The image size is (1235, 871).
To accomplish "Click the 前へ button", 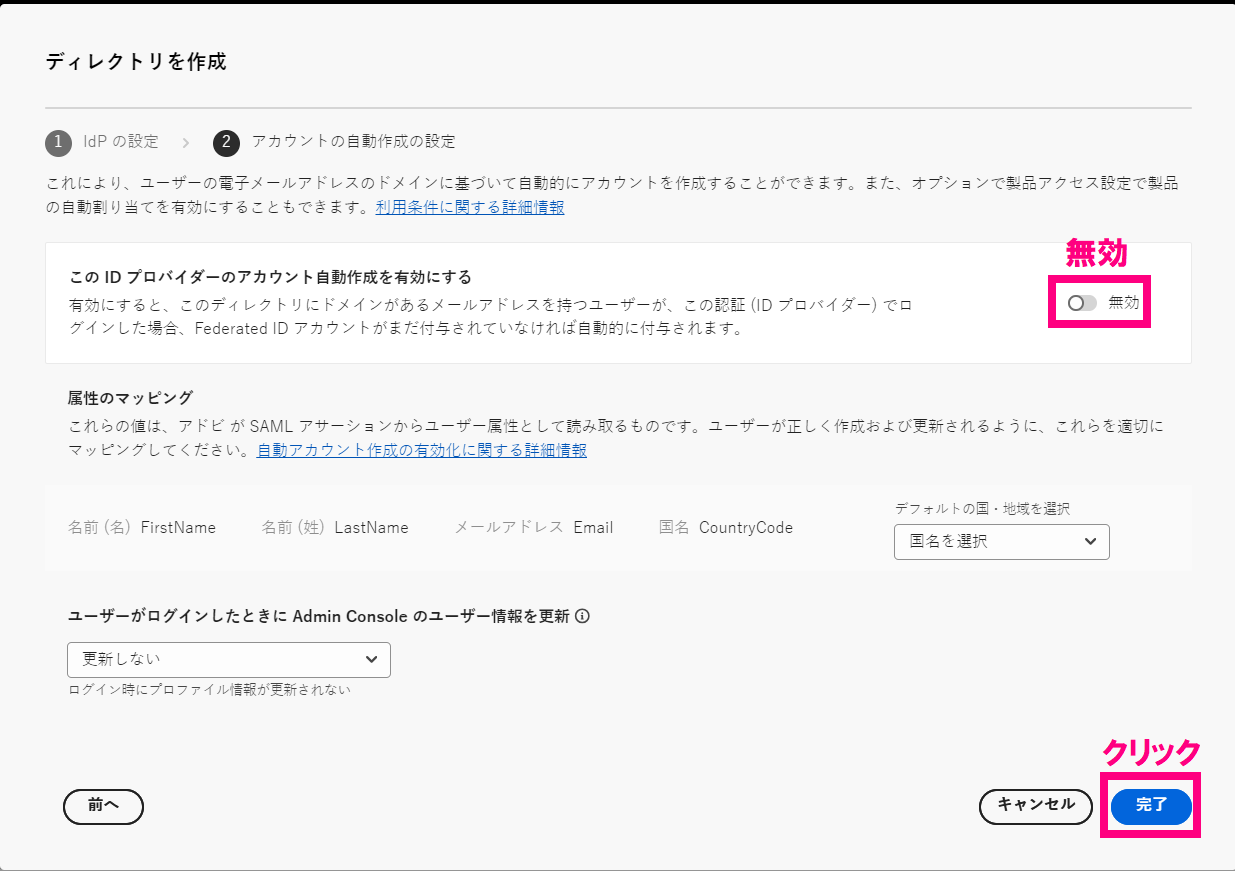I will coord(103,806).
